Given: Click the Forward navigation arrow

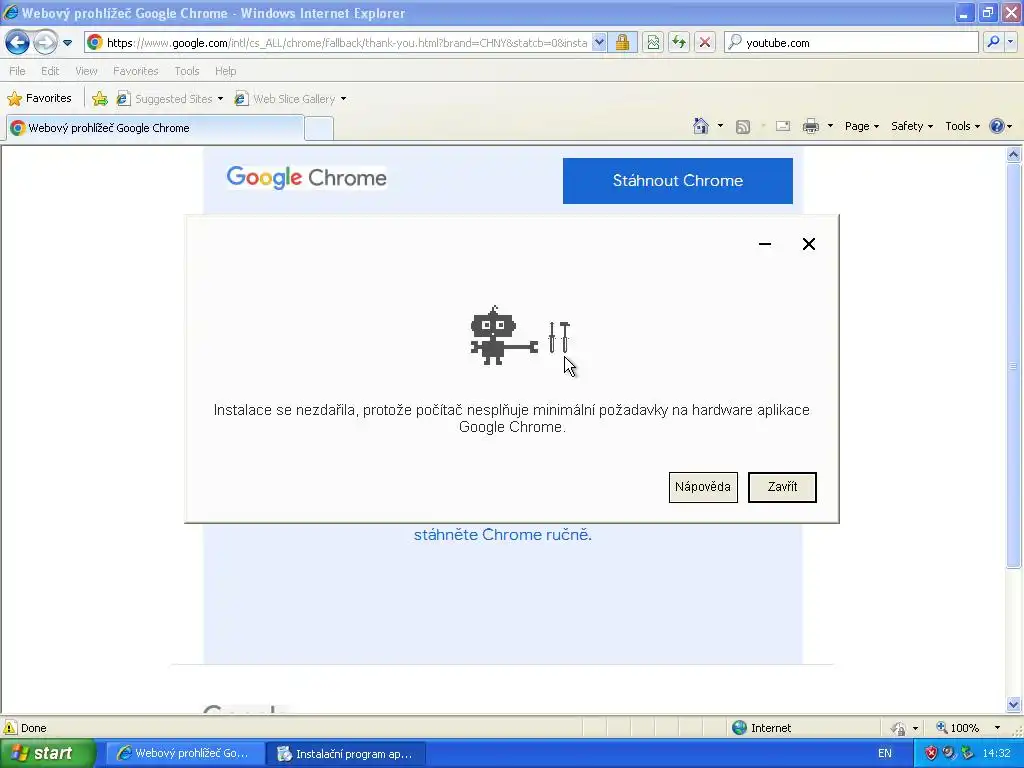Looking at the screenshot, I should [45, 42].
